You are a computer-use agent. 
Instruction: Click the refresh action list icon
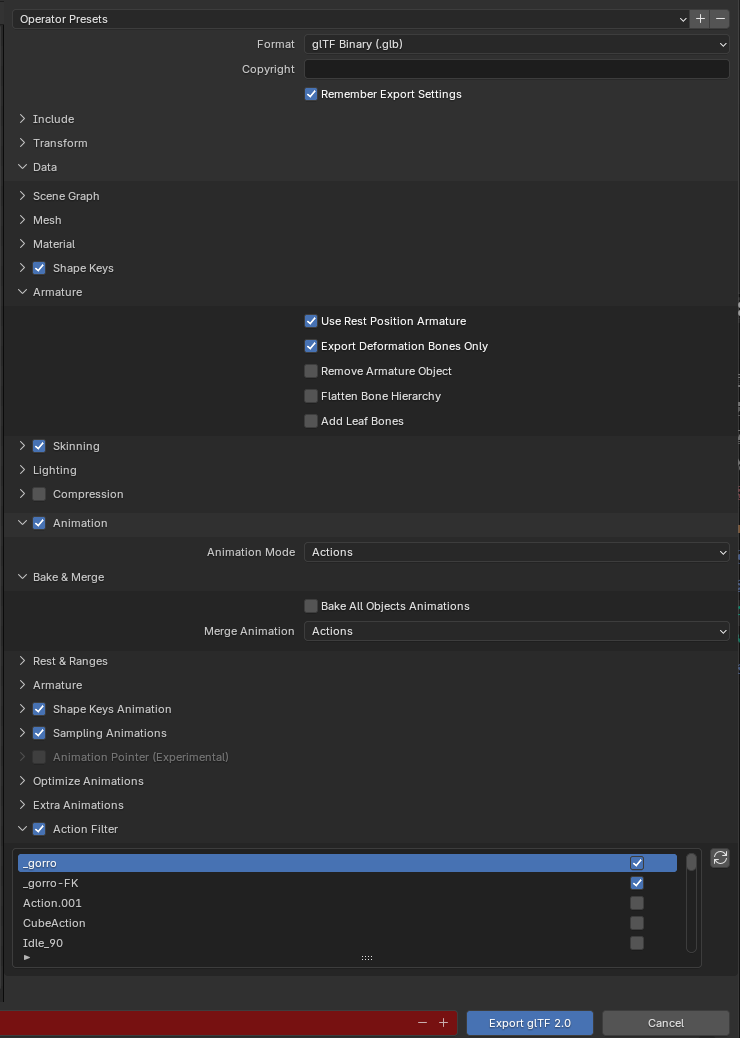tap(720, 858)
